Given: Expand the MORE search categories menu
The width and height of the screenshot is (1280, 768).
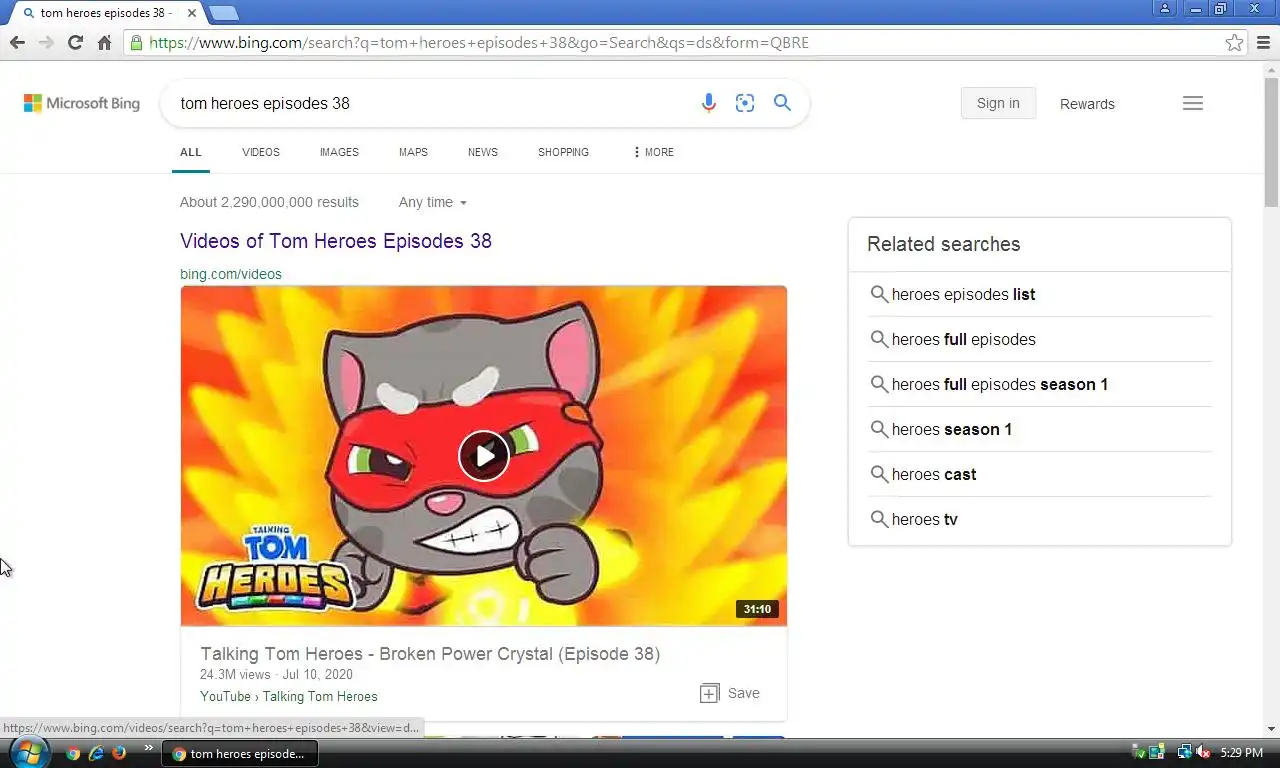Looking at the screenshot, I should click(x=654, y=152).
